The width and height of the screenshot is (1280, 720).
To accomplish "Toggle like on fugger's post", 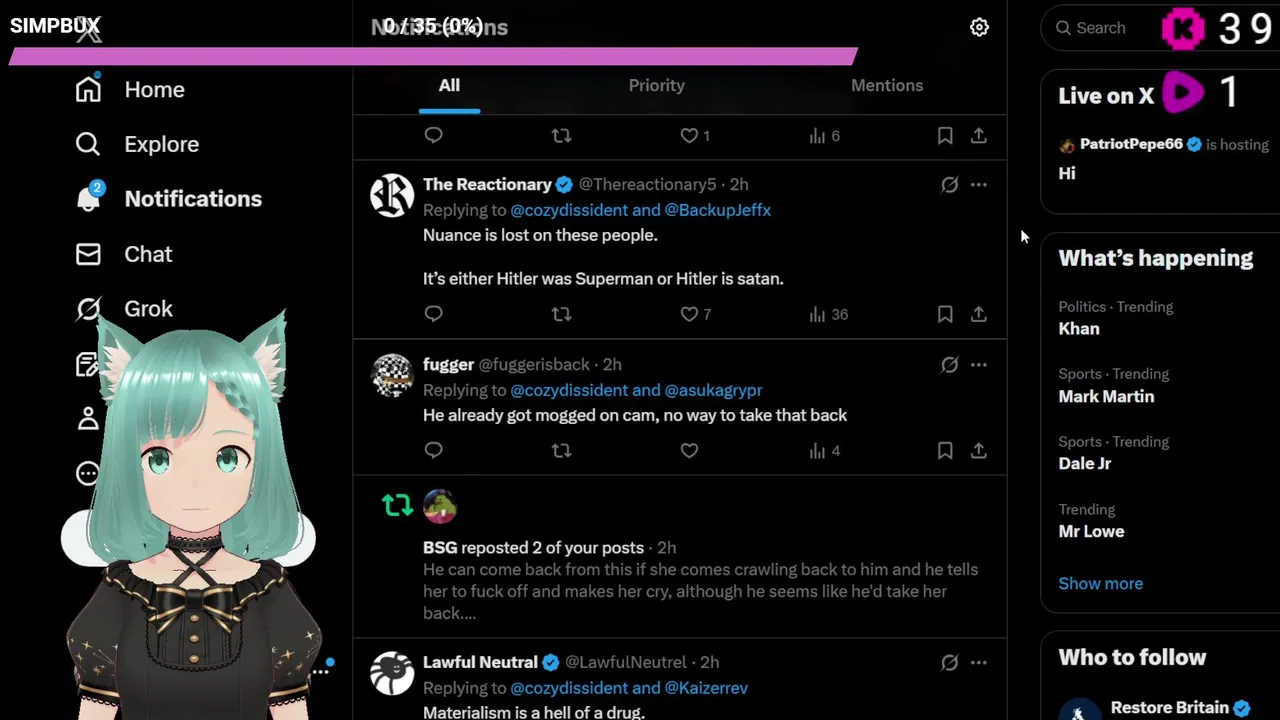I will point(689,451).
